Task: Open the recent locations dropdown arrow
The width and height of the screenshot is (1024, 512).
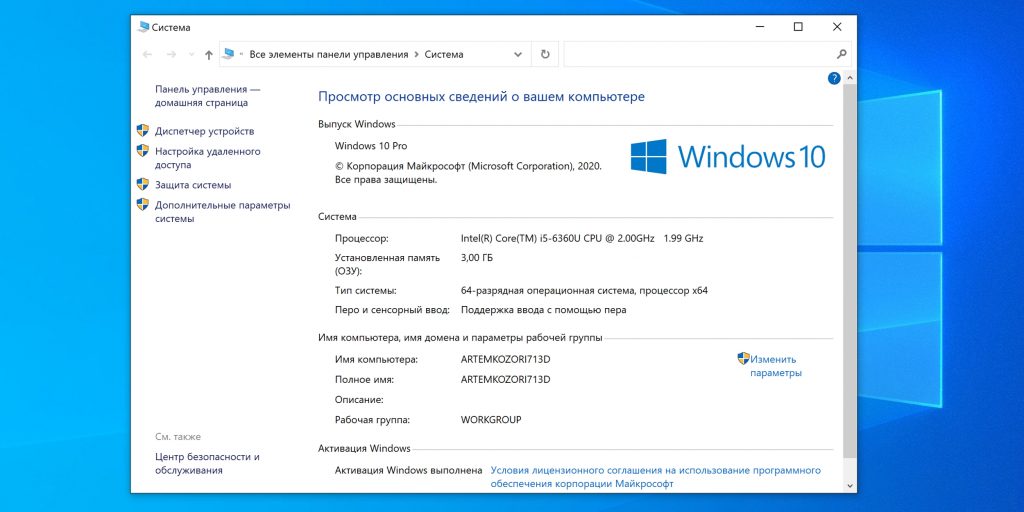Action: coord(191,55)
